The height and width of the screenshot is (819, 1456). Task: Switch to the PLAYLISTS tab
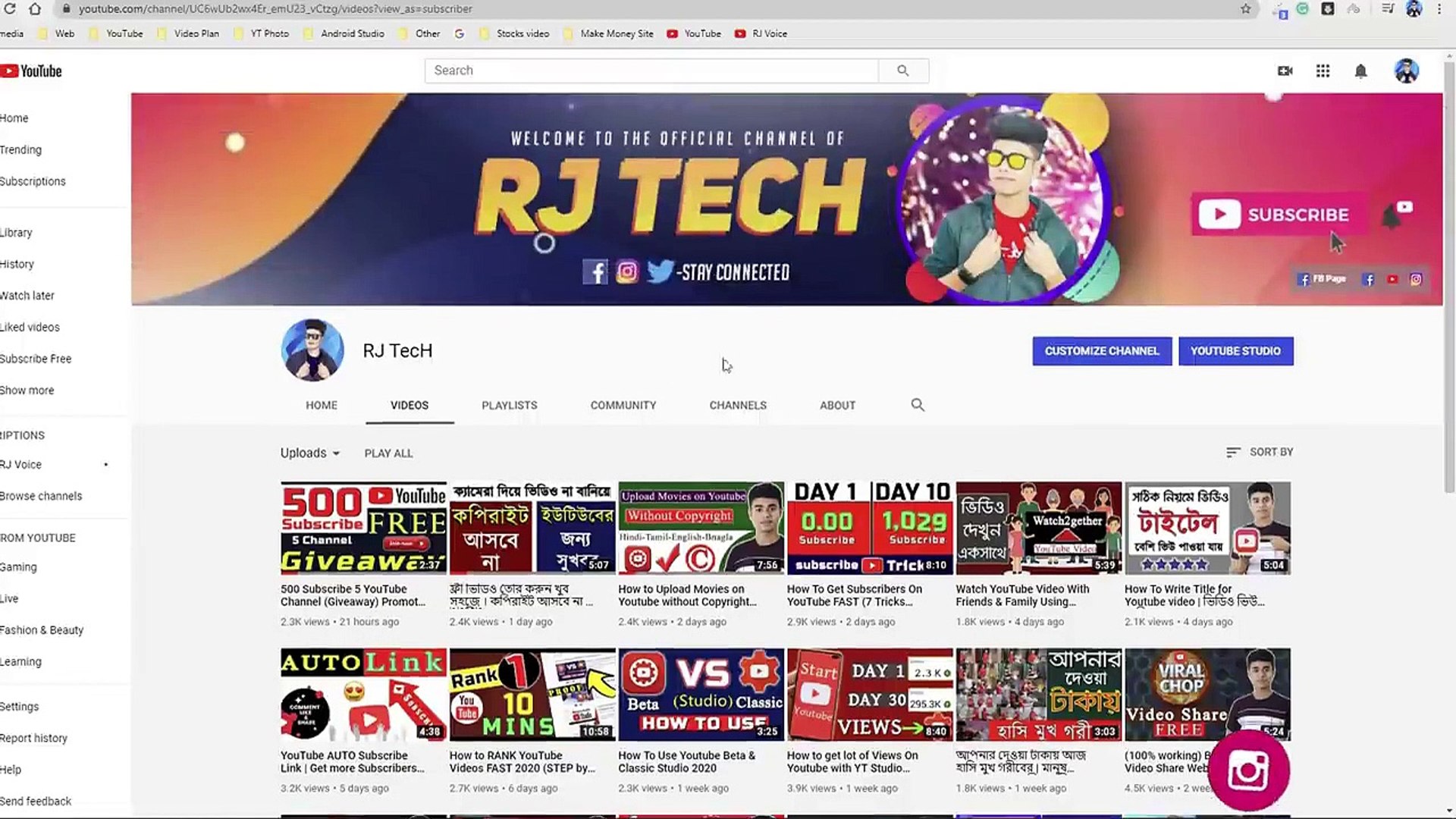pos(509,405)
